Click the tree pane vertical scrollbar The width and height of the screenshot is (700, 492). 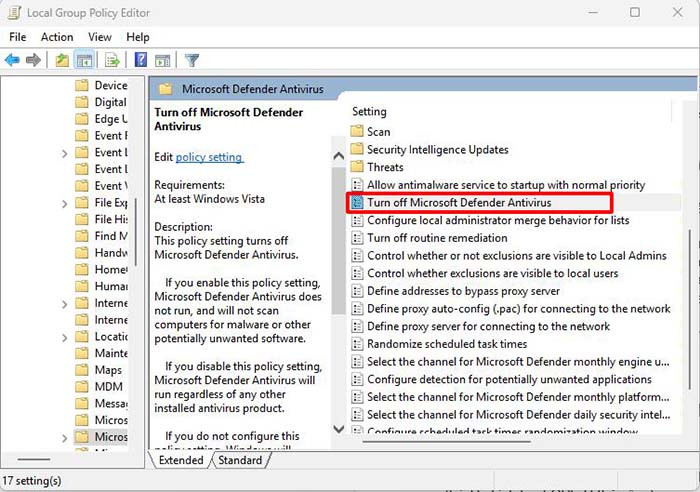click(x=135, y=232)
